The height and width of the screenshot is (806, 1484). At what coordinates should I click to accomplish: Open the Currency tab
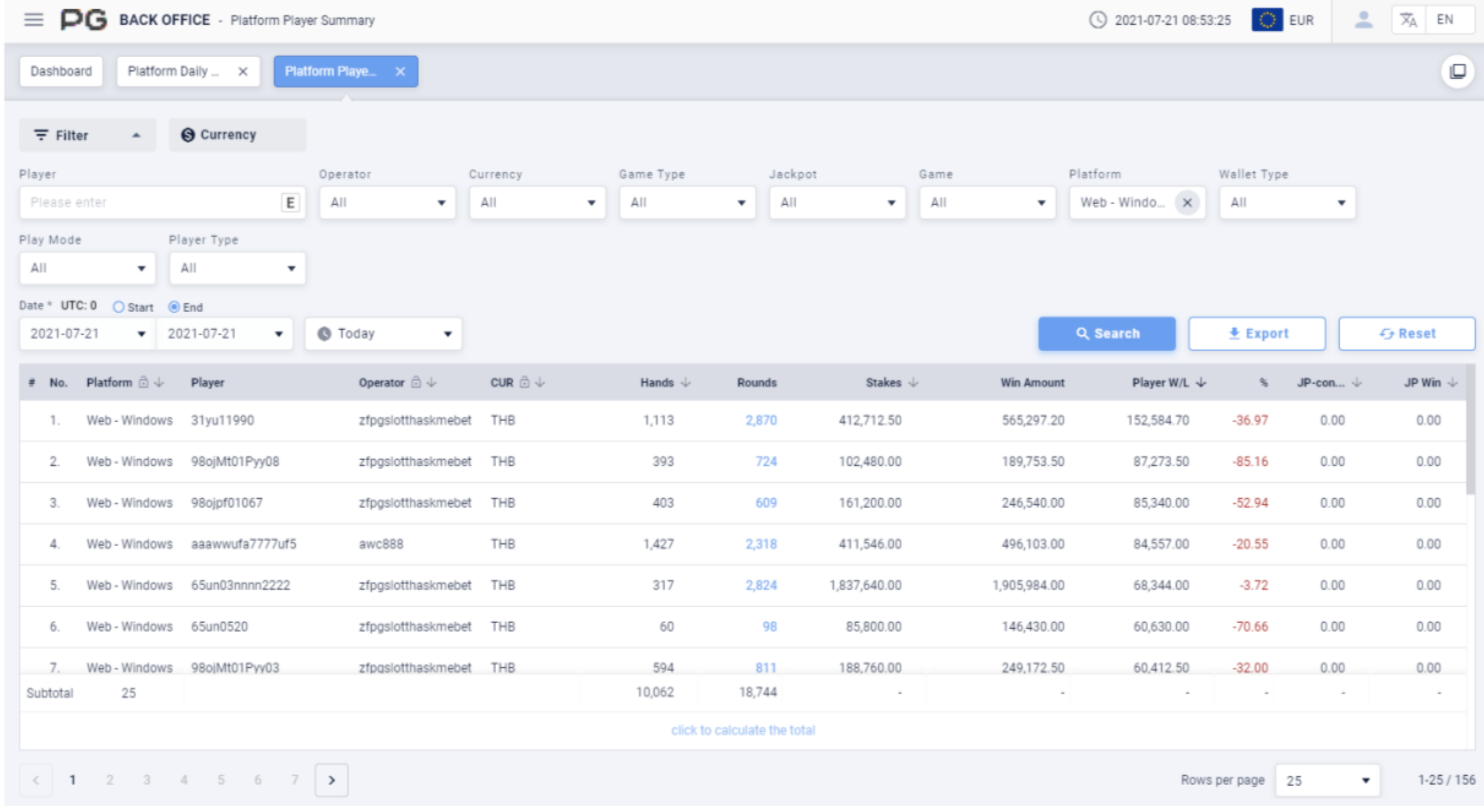pyautogui.click(x=237, y=135)
